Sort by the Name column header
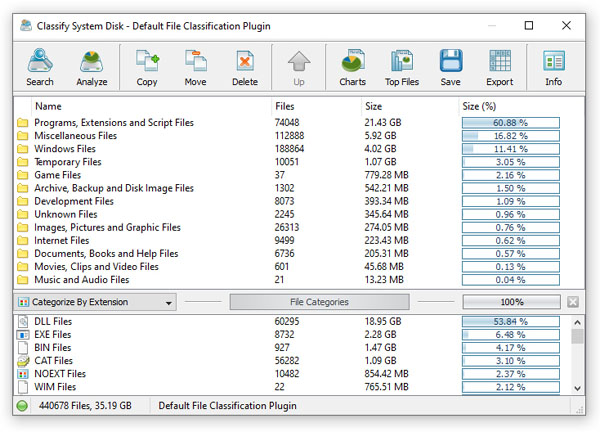Screen dimensions: 600x432 tap(48, 105)
